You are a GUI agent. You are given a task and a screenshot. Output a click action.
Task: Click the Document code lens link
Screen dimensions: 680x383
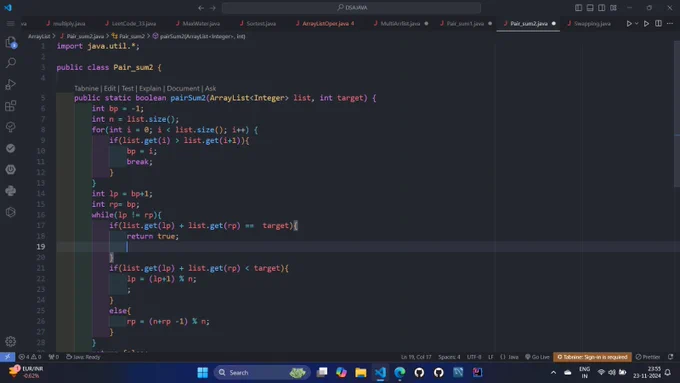pyautogui.click(x=183, y=88)
